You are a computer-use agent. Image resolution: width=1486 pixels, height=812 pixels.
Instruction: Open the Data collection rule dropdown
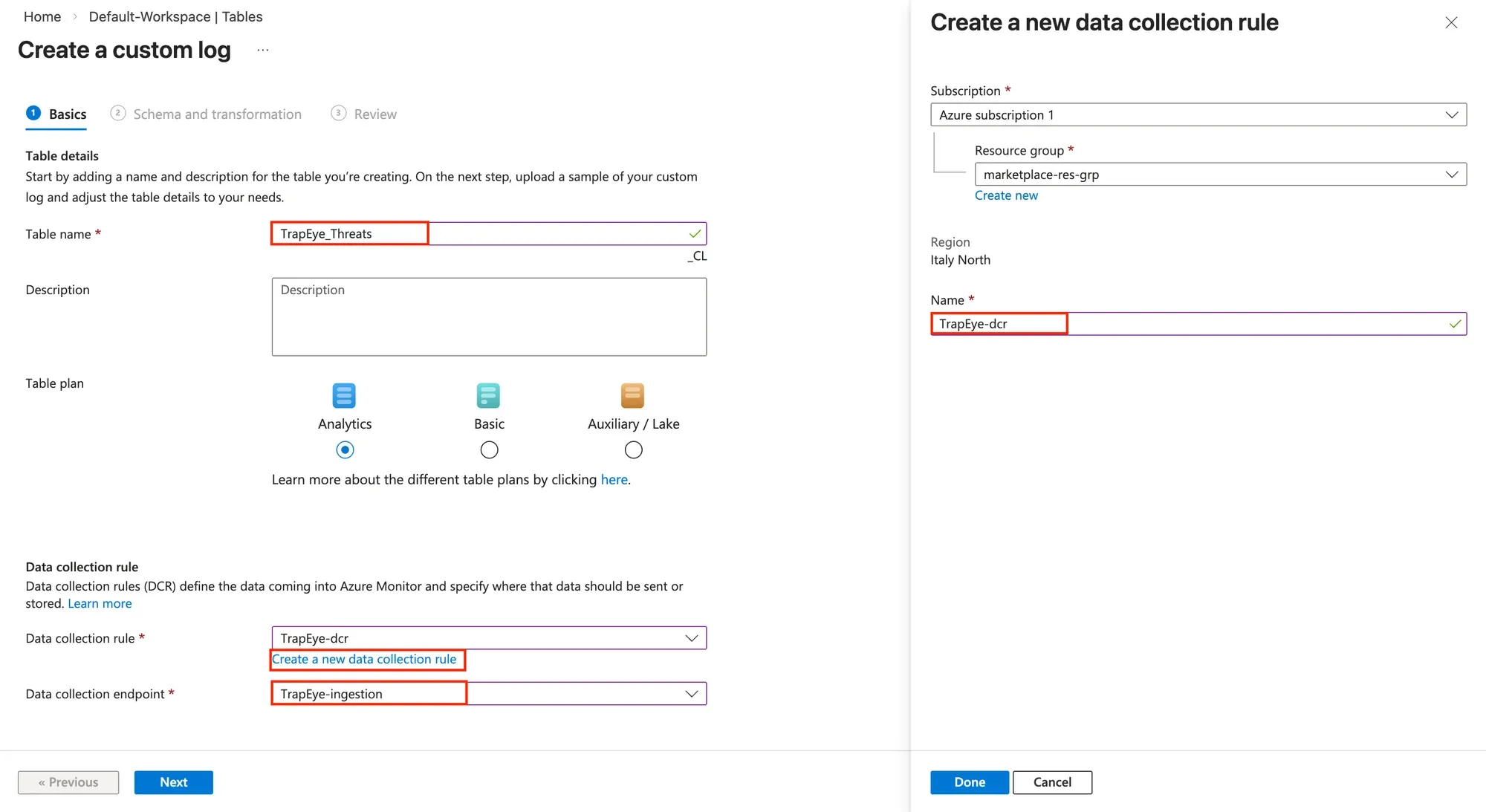coord(489,637)
